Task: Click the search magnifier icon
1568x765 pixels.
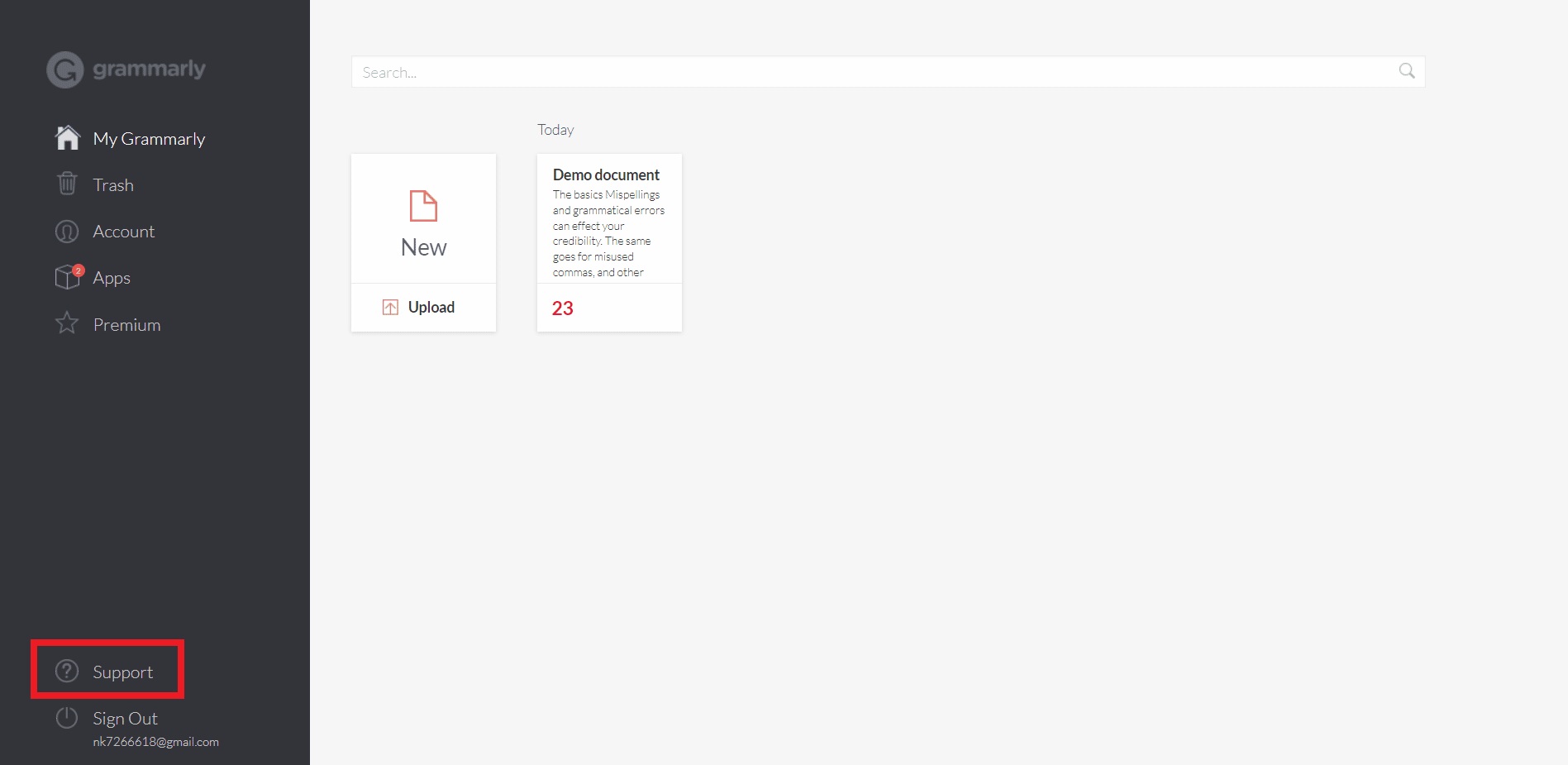Action: pos(1407,71)
